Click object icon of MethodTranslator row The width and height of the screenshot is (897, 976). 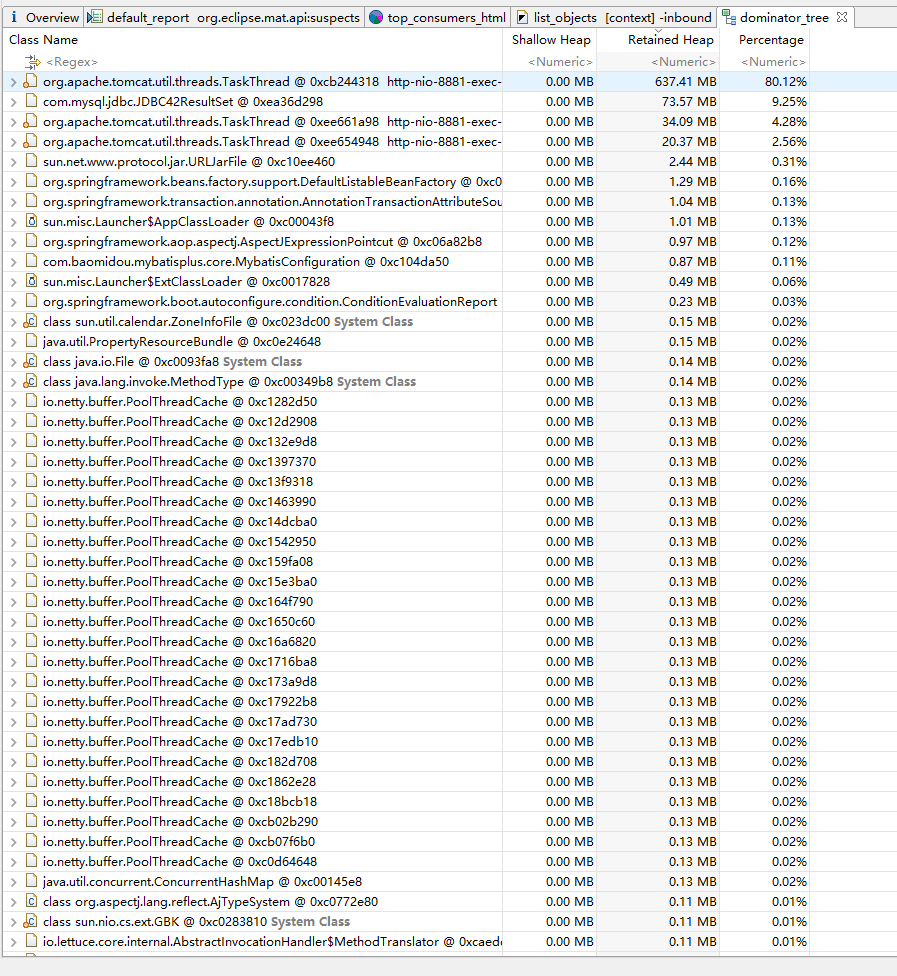click(x=31, y=941)
